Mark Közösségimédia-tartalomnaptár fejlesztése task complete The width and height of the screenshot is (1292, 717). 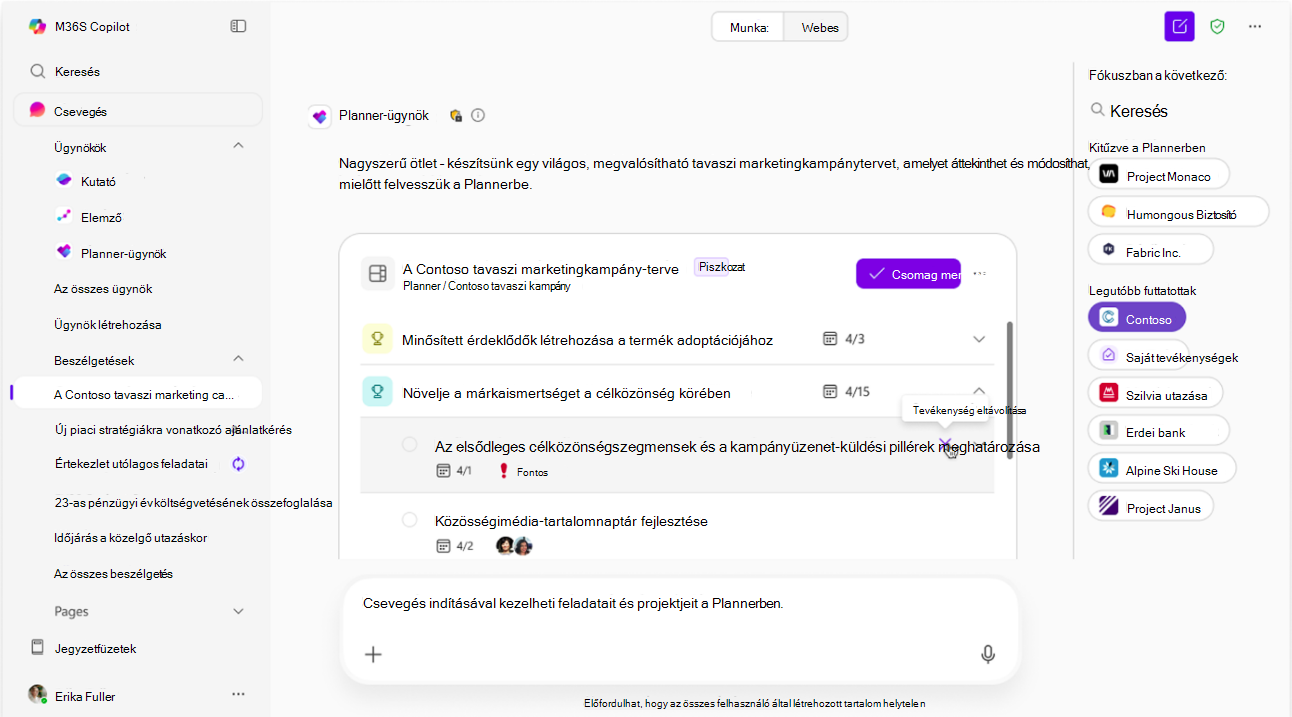(x=409, y=520)
